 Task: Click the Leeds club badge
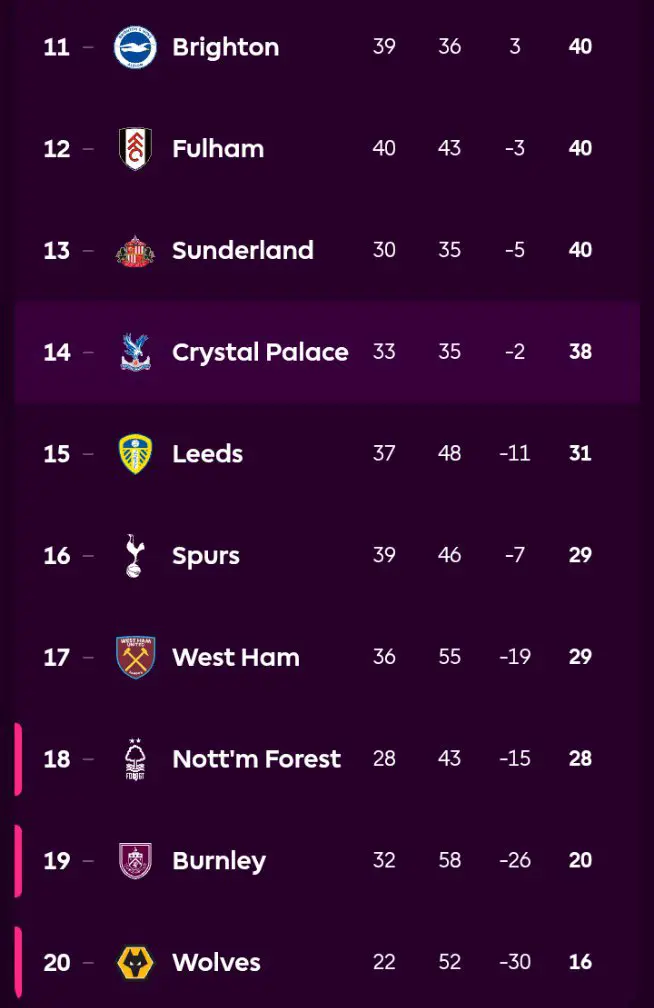coord(135,454)
